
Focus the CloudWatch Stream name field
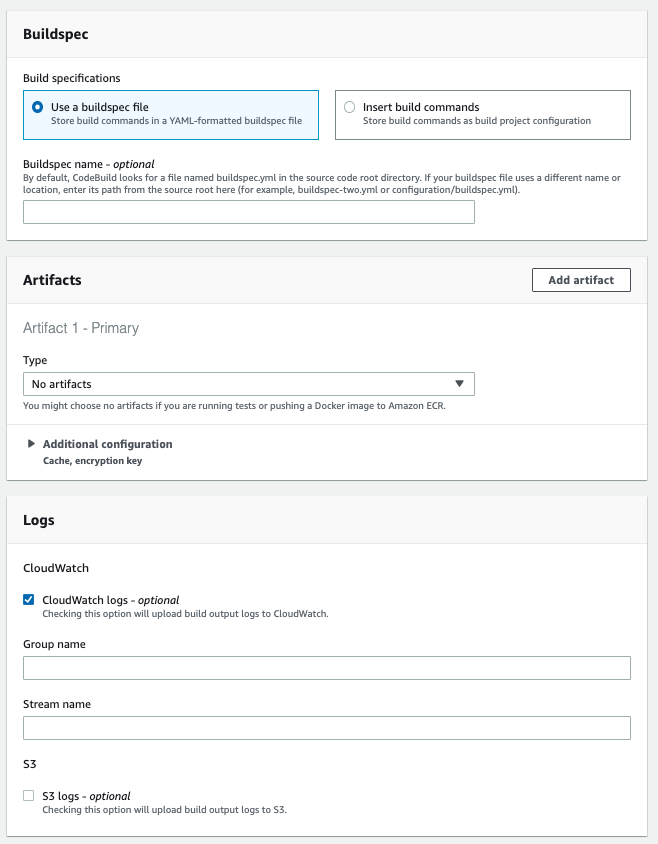(x=326, y=728)
